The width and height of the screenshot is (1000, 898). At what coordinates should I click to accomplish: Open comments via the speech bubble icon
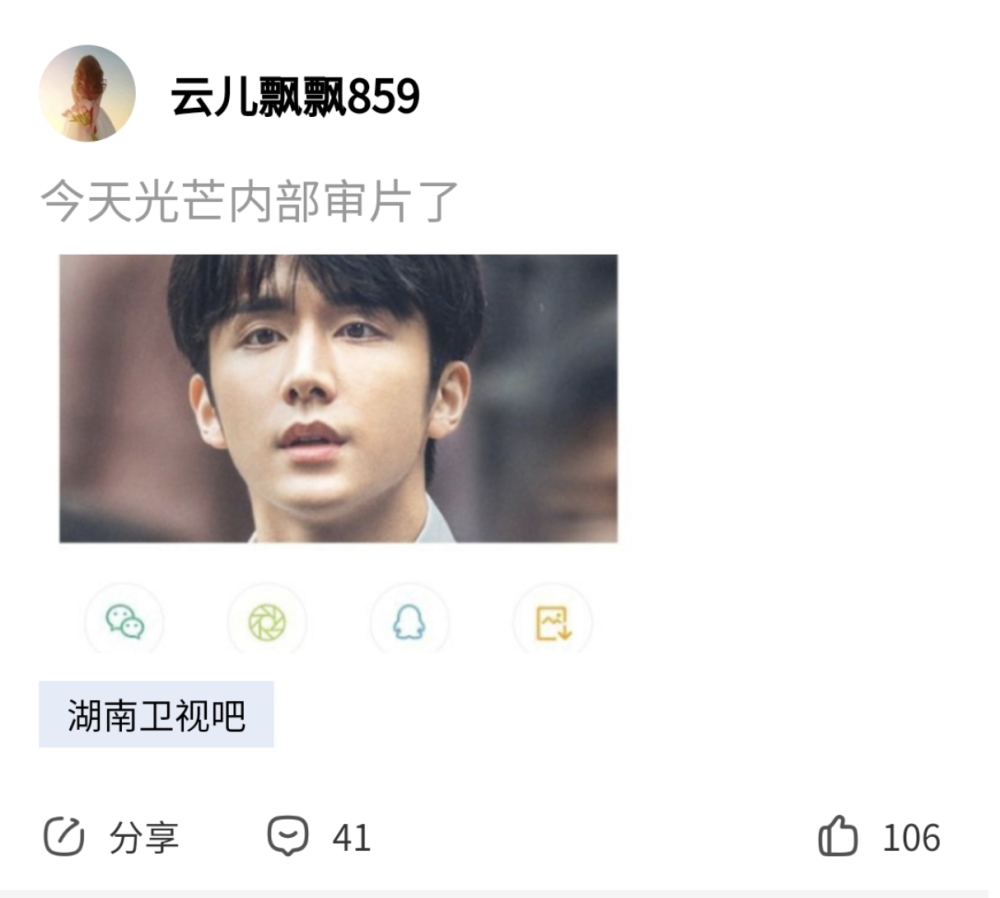[x=288, y=835]
